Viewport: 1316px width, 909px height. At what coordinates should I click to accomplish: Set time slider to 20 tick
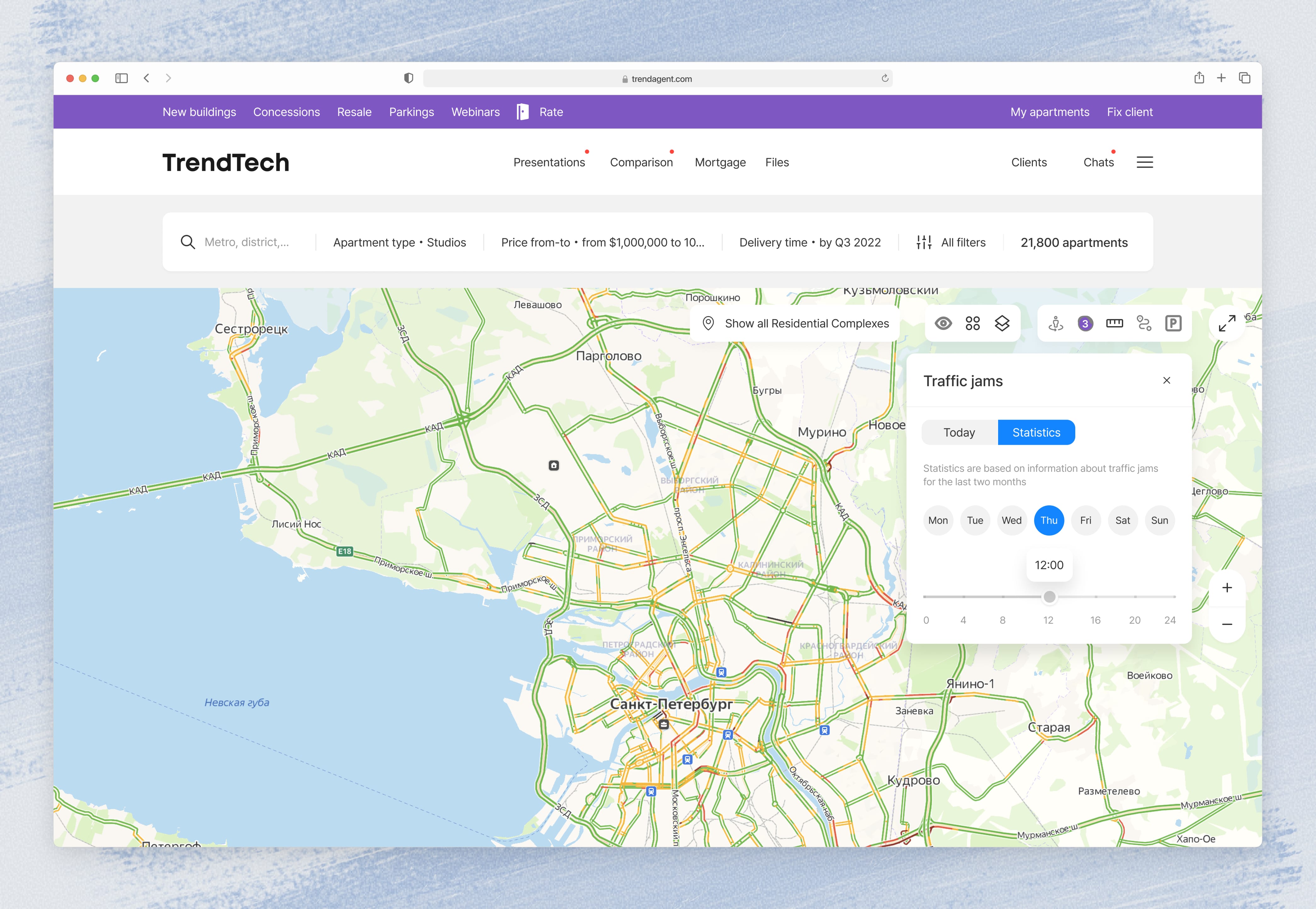tap(1135, 597)
